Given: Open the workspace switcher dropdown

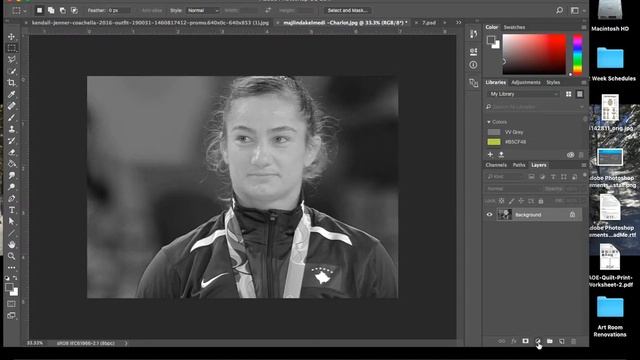Looking at the screenshot, I should tap(578, 10).
